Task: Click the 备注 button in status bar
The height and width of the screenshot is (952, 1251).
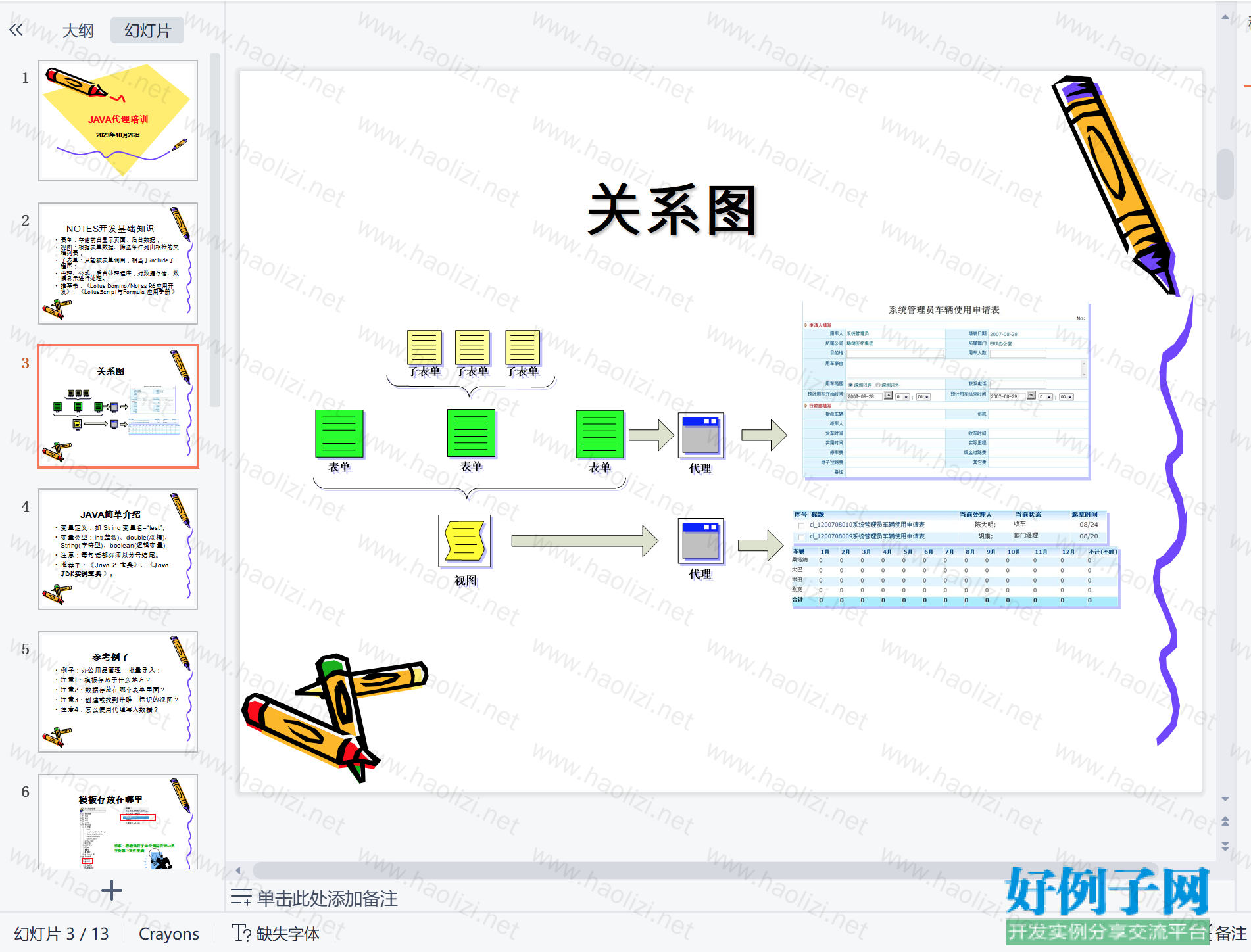Action: tap(1230, 933)
